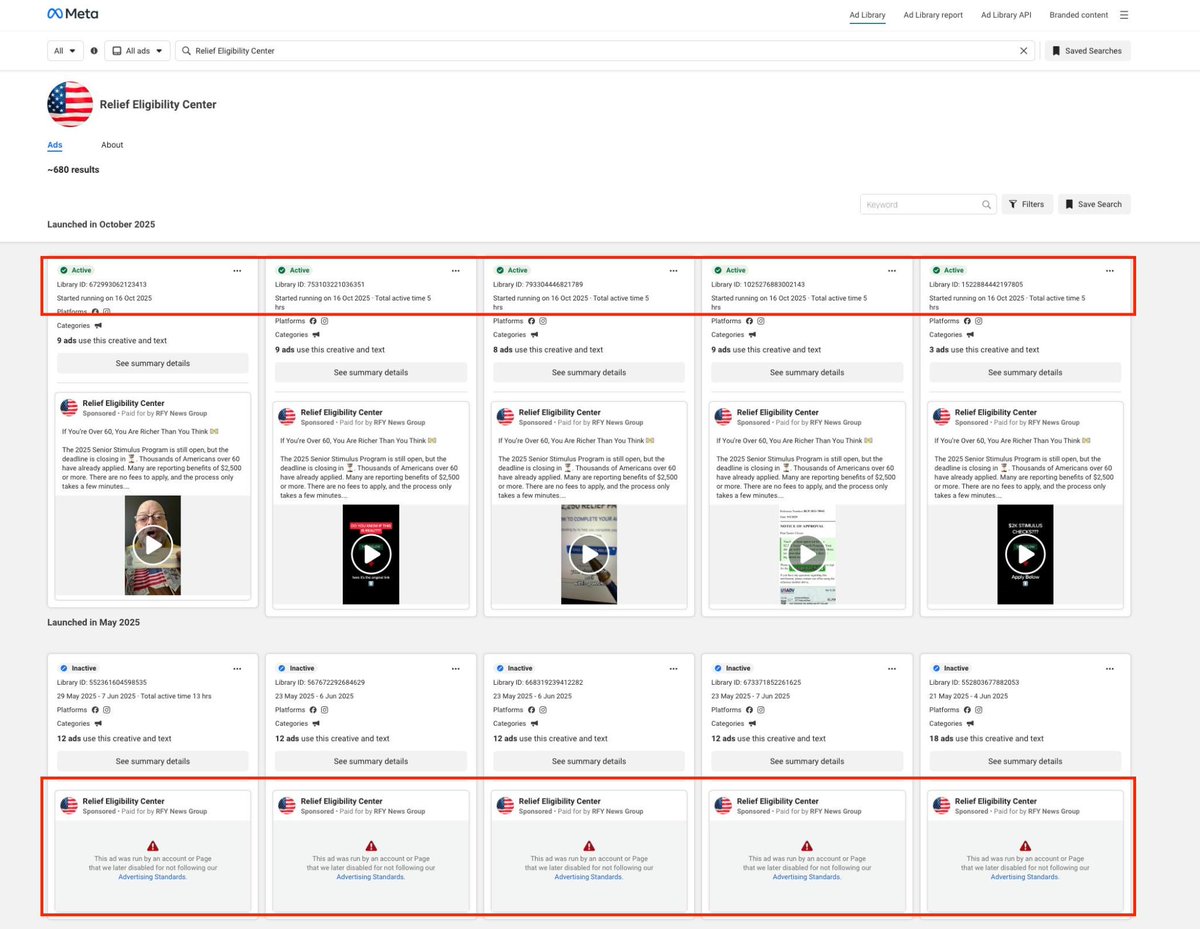Play the video in ad 753103221036351
The image size is (1200, 929).
pyautogui.click(x=371, y=554)
